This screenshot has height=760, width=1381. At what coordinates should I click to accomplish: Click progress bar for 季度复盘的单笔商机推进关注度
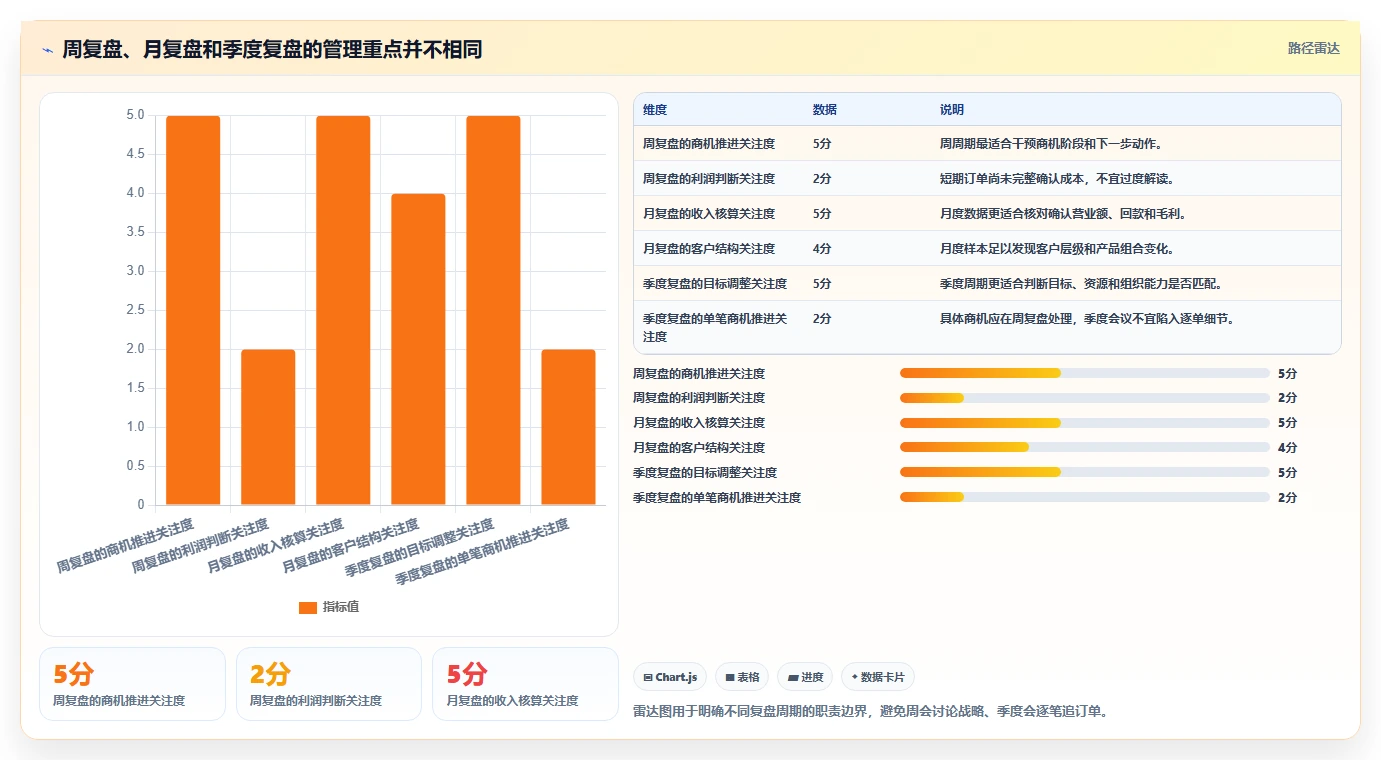(x=1084, y=497)
